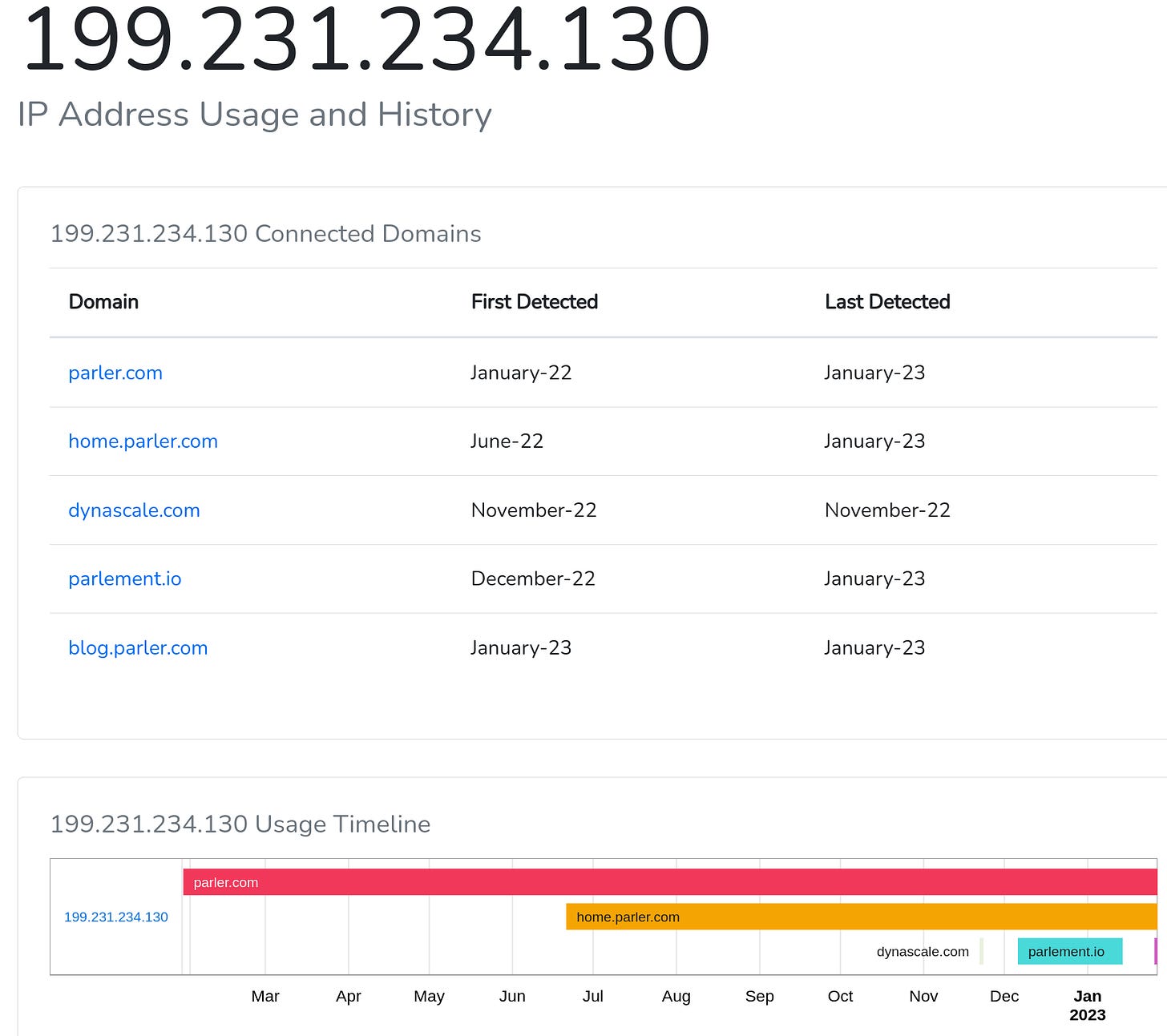The width and height of the screenshot is (1167, 1036).
Task: Click dynascale.com's Last Detected November-22 cell
Action: [x=887, y=510]
